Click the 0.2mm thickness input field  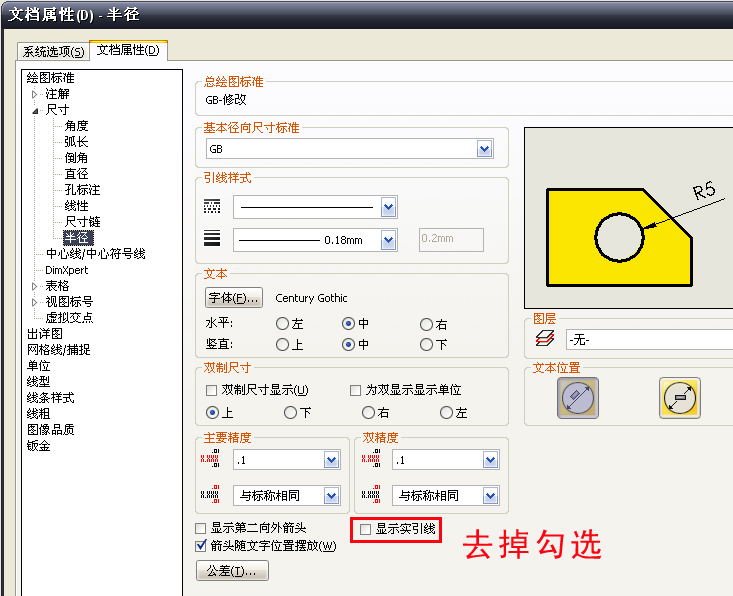pyautogui.click(x=451, y=239)
